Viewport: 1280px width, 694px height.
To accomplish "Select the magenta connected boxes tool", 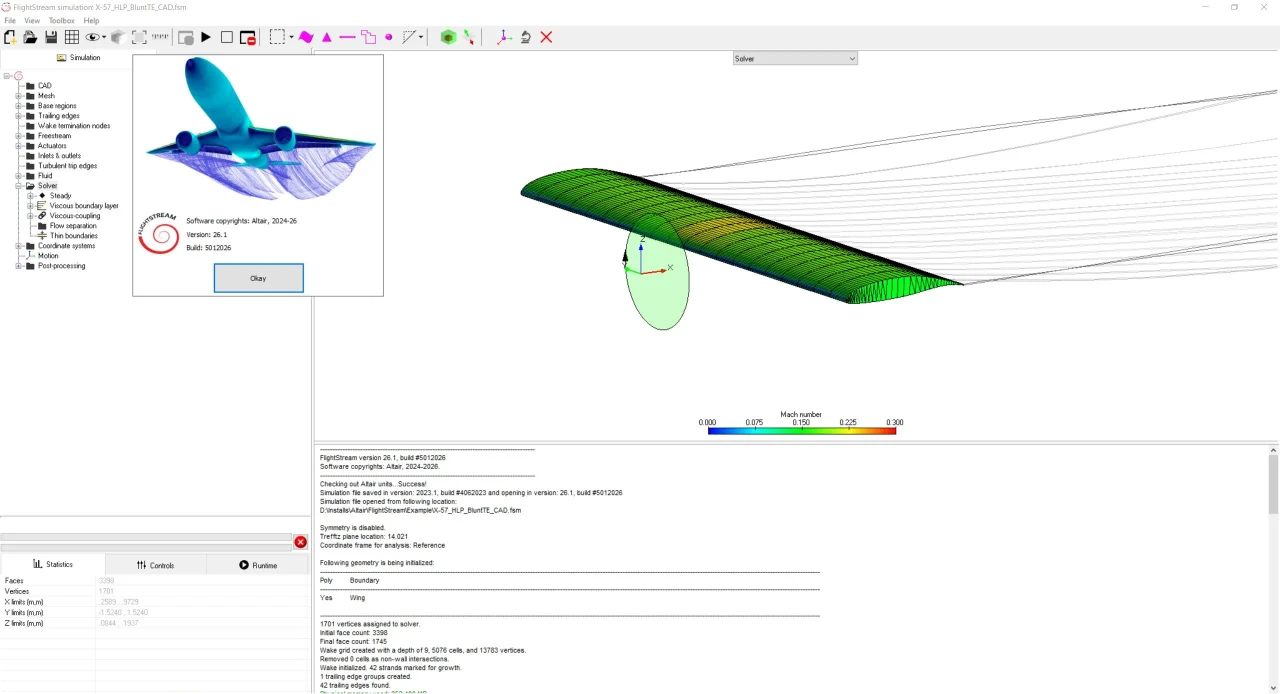I will point(368,37).
